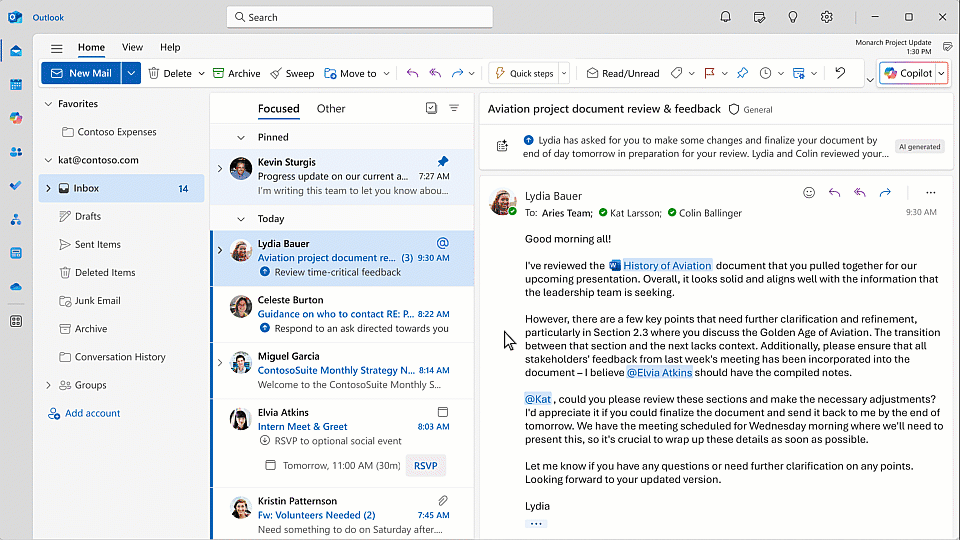
Task: Collapse the Today group in list
Action: click(x=241, y=219)
